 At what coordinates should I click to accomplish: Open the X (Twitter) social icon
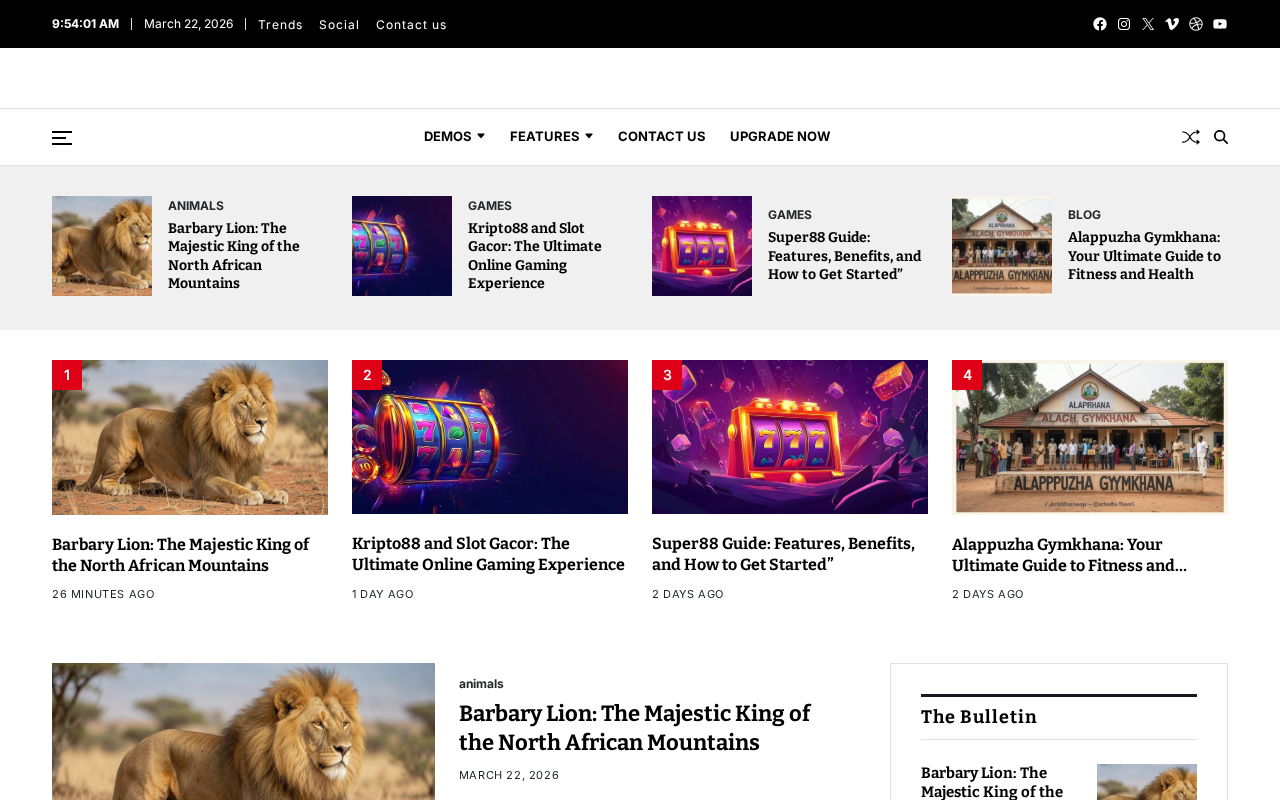point(1148,24)
